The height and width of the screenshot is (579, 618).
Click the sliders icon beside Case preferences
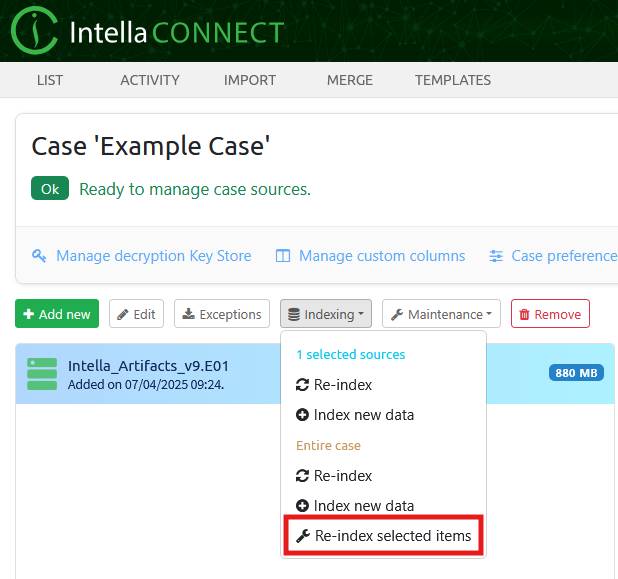point(496,256)
